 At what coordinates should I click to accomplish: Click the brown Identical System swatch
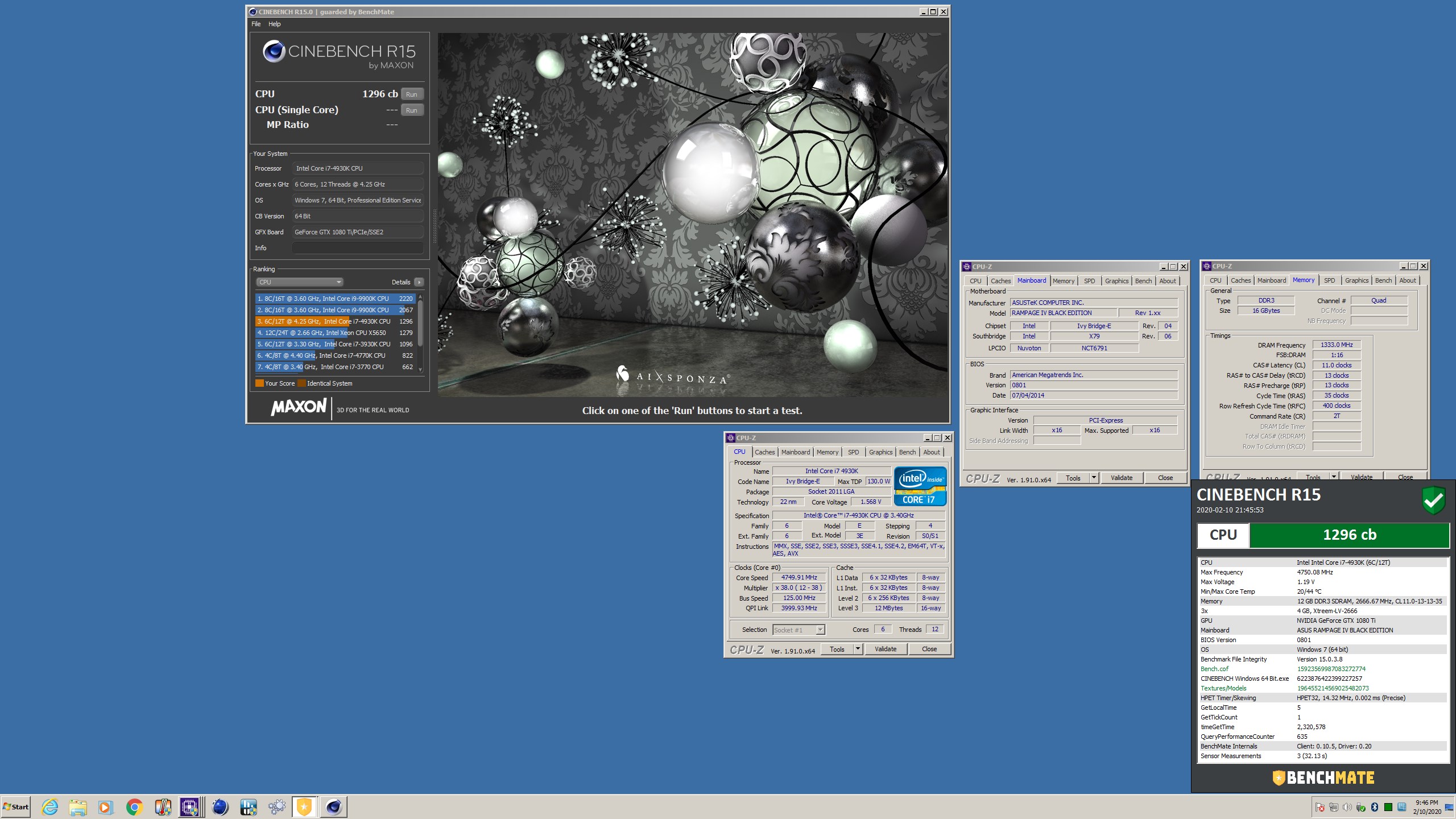tap(301, 383)
